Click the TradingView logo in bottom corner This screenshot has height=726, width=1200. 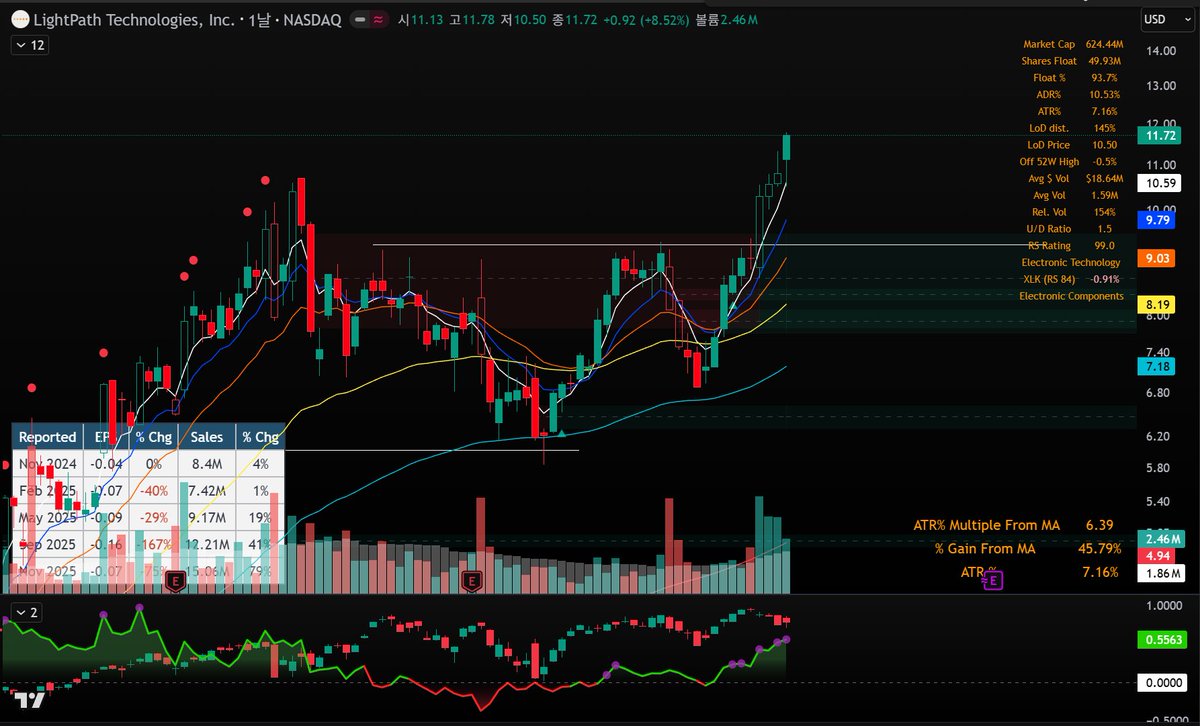pyautogui.click(x=29, y=701)
